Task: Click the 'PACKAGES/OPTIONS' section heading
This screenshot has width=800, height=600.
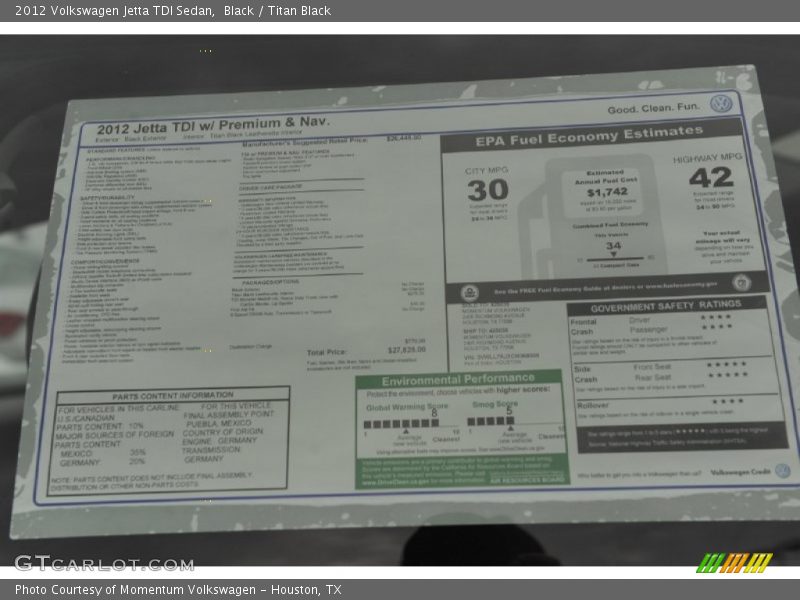Action: tap(270, 283)
